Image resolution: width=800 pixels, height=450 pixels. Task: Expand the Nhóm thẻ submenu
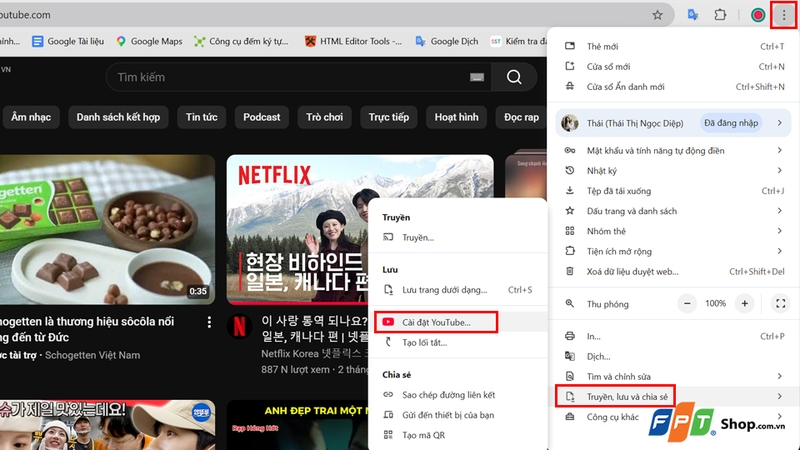673,231
